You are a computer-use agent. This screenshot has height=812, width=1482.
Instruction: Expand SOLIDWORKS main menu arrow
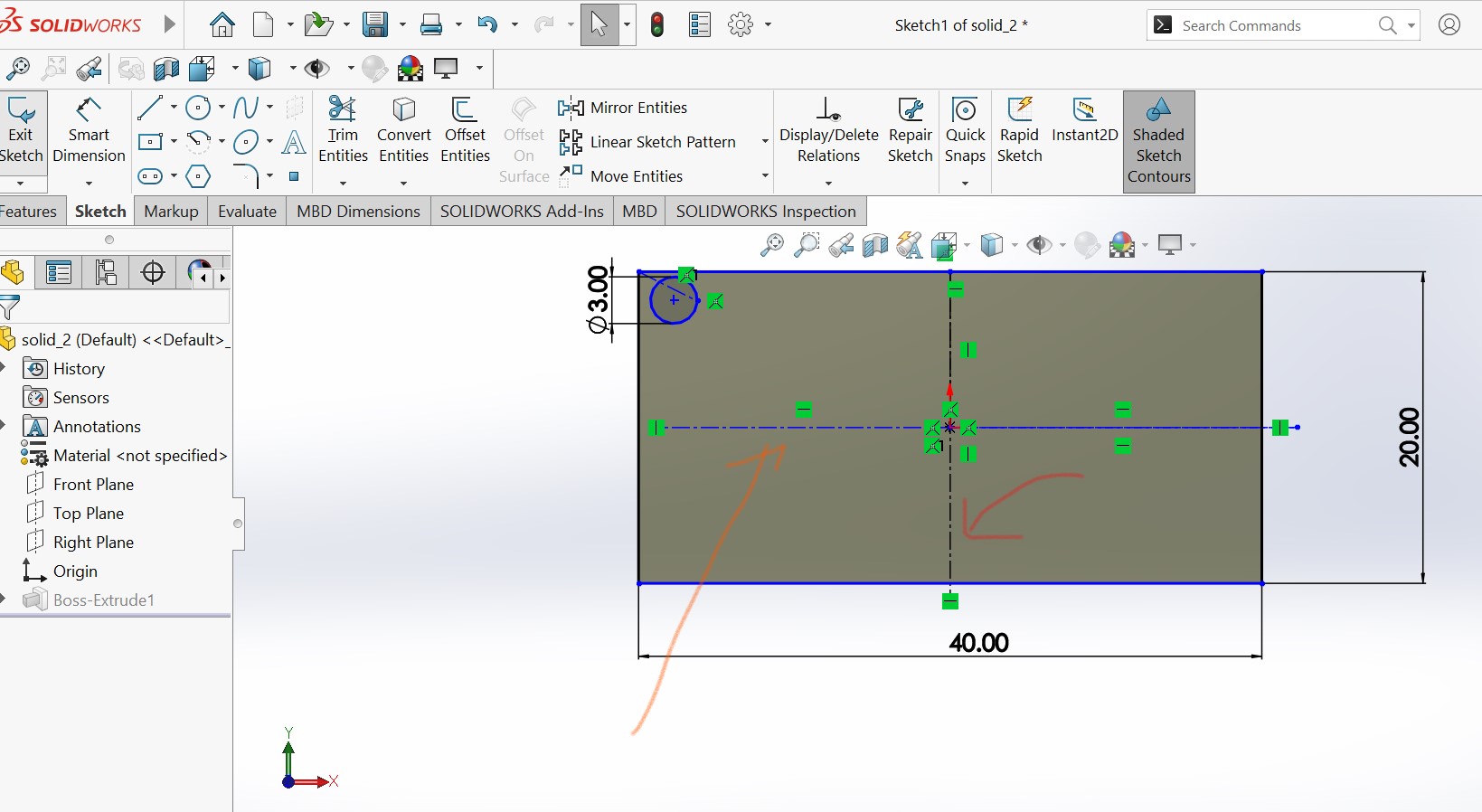(169, 24)
